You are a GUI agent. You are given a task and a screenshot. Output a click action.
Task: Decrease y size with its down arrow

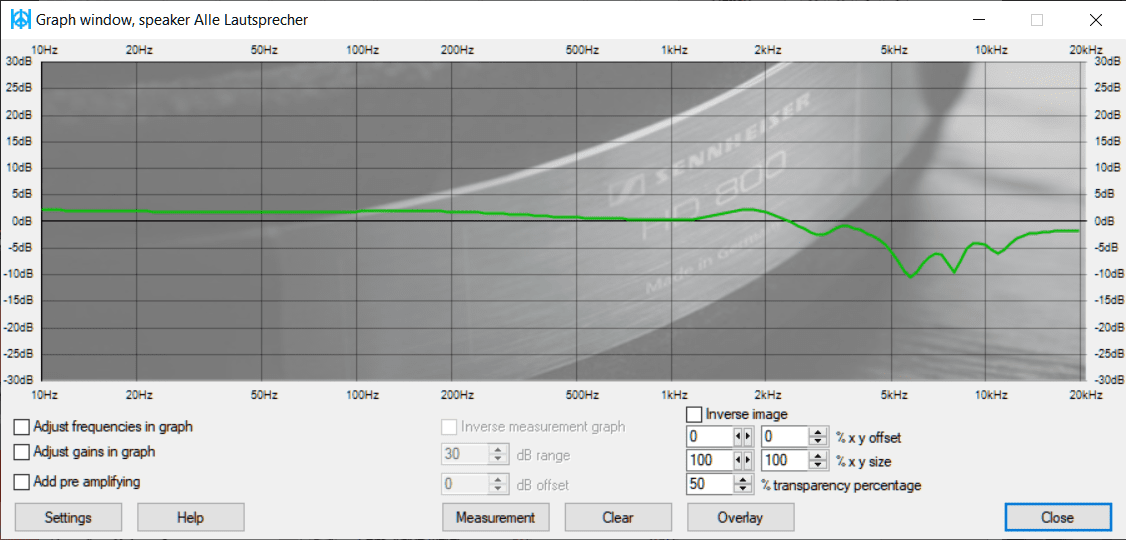[818, 465]
